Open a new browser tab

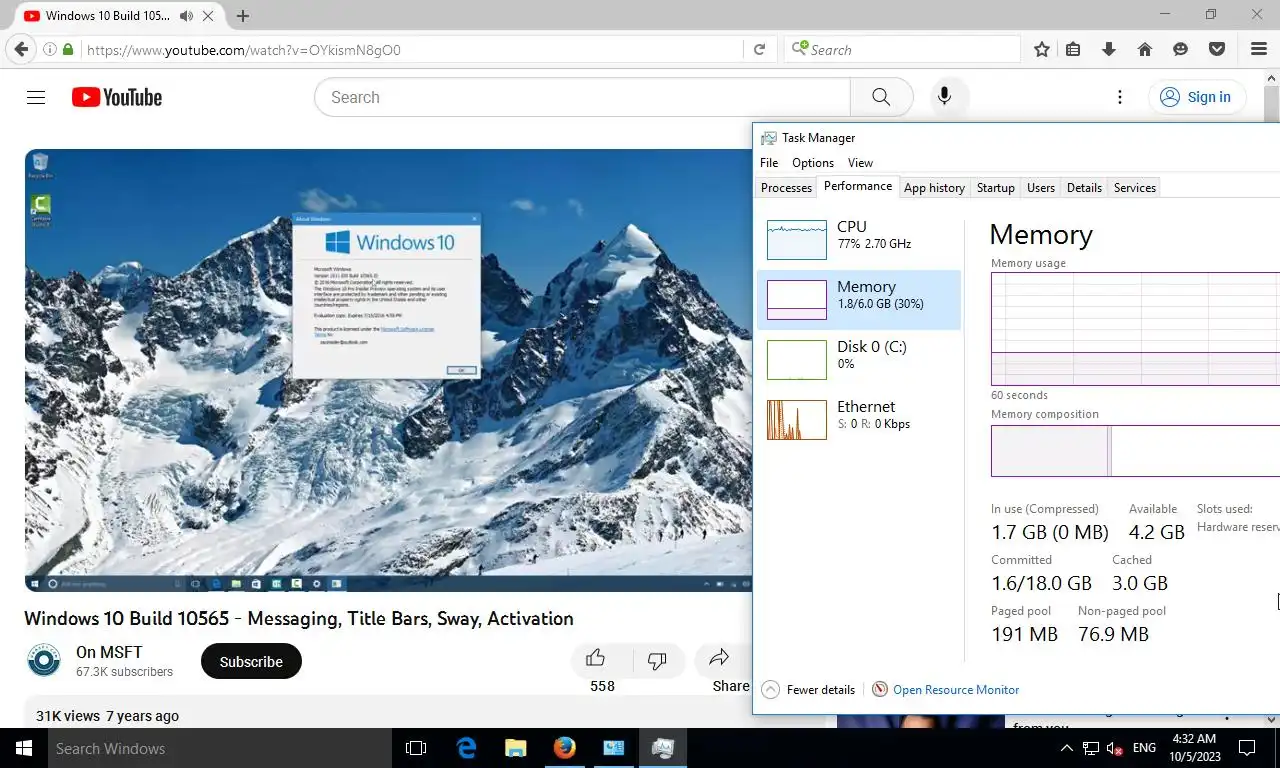click(242, 16)
